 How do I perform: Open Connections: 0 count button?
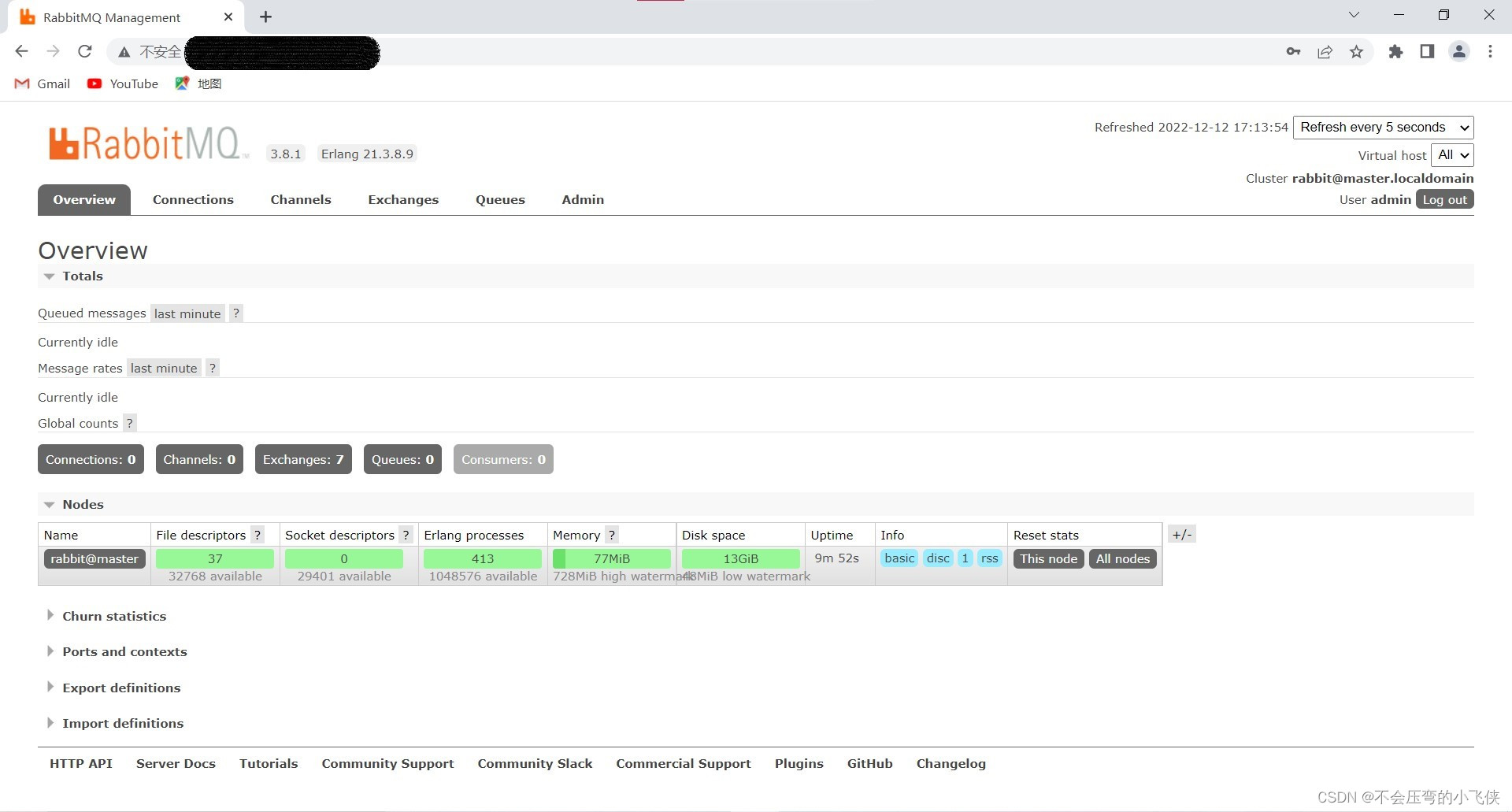tap(91, 459)
